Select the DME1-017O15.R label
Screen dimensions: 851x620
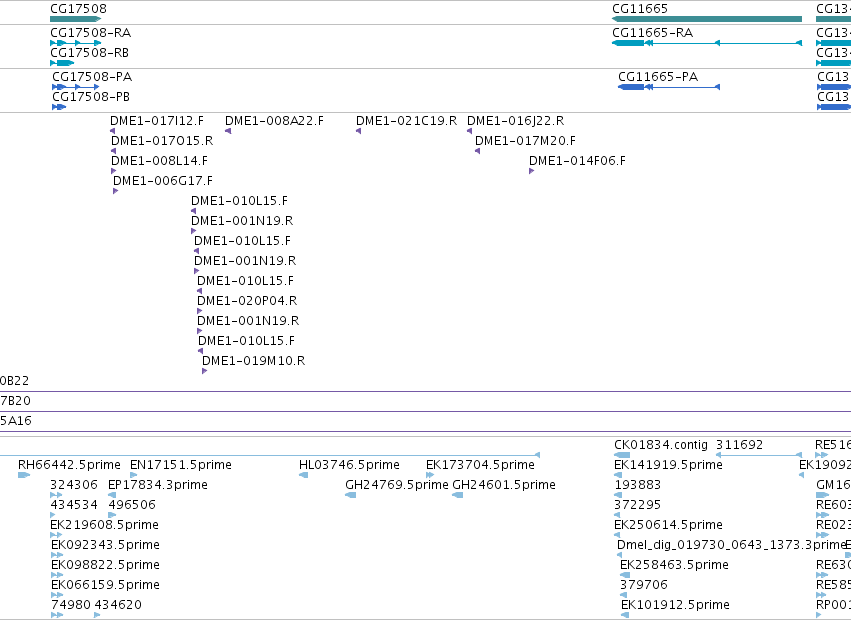pos(162,141)
